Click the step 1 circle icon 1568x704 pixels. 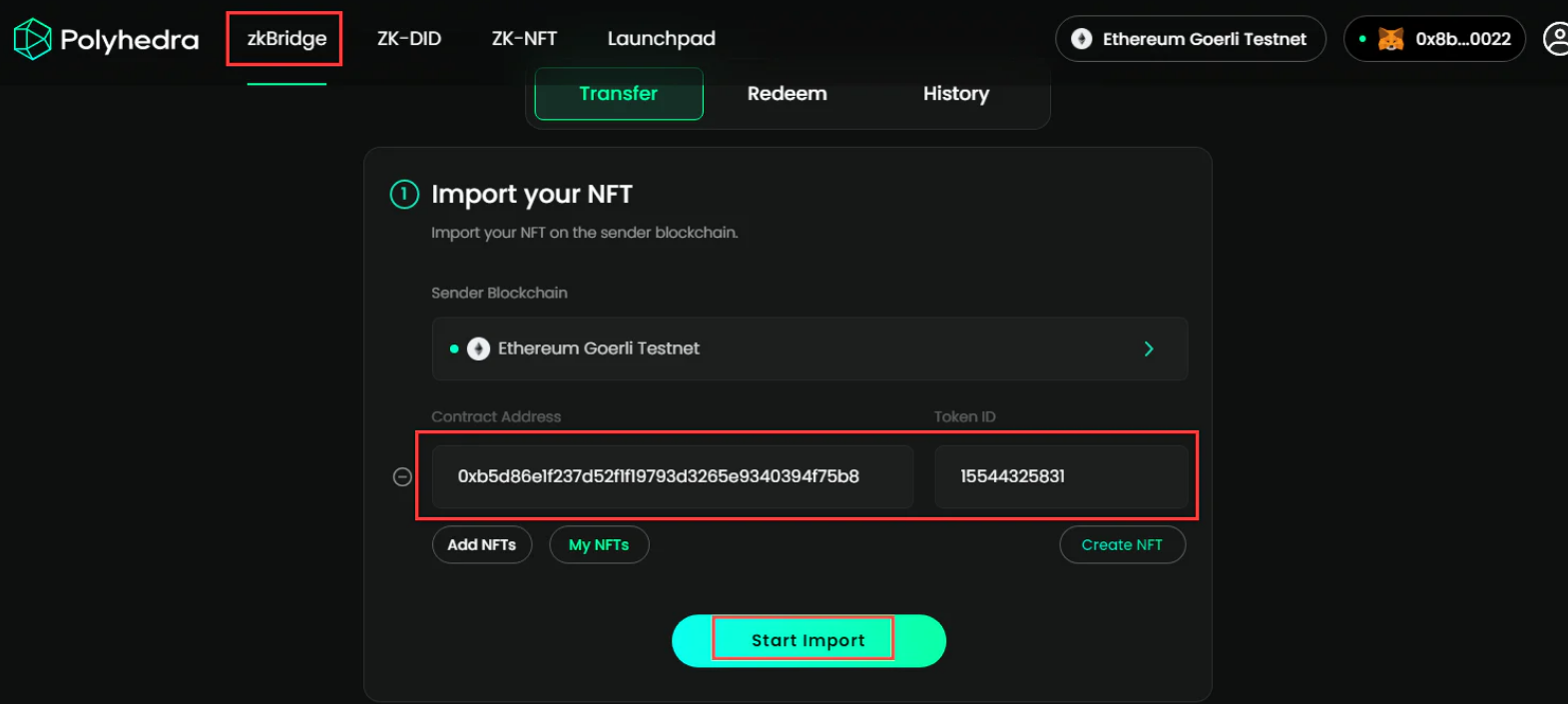pos(404,194)
